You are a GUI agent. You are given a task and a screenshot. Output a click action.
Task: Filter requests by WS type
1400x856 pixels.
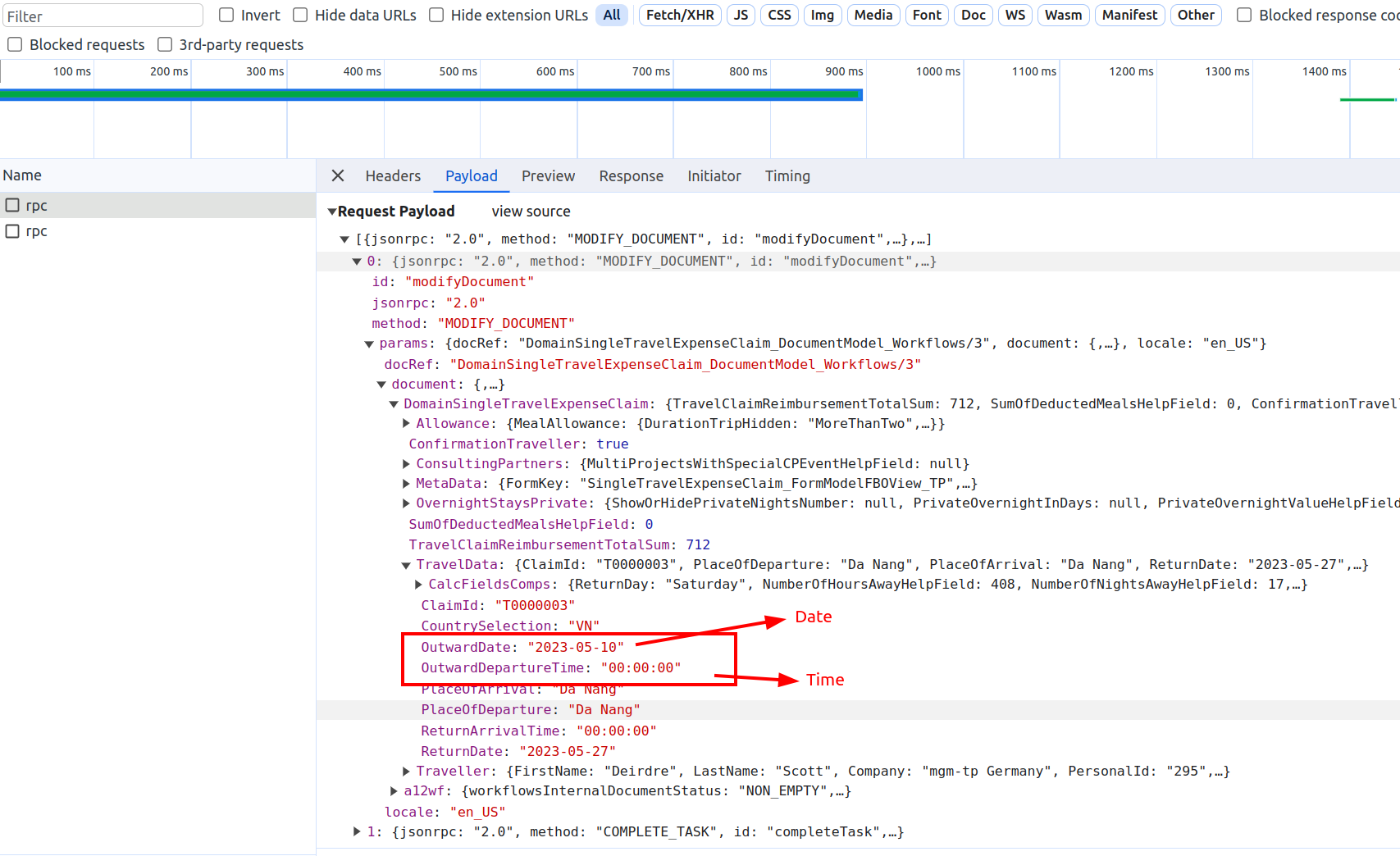pyautogui.click(x=1015, y=15)
